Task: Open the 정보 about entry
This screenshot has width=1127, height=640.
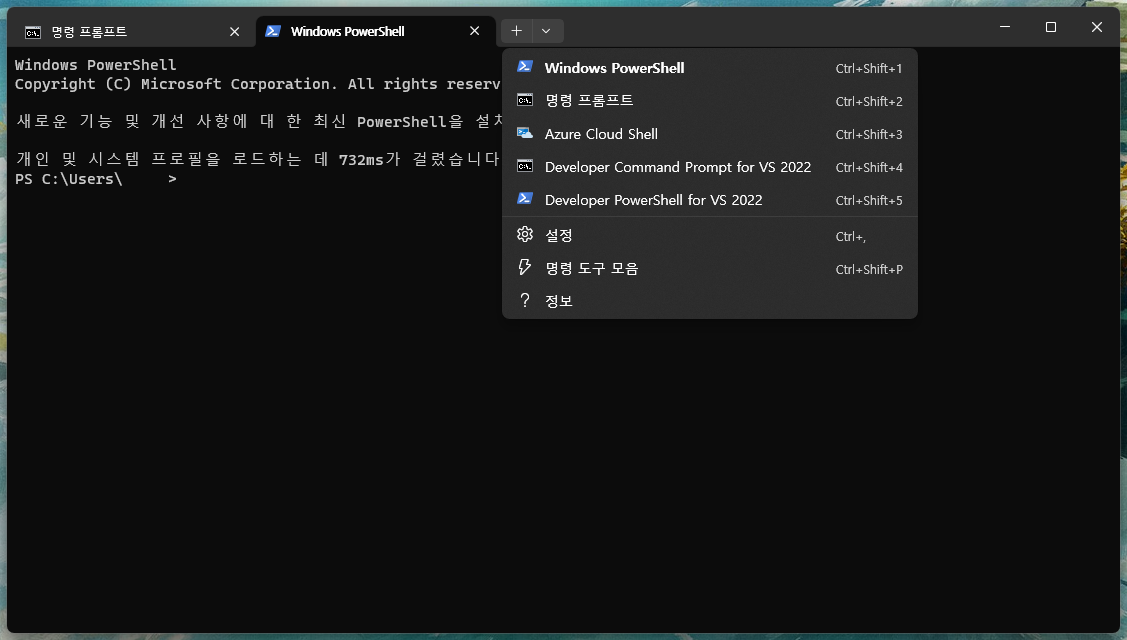Action: pyautogui.click(x=709, y=301)
